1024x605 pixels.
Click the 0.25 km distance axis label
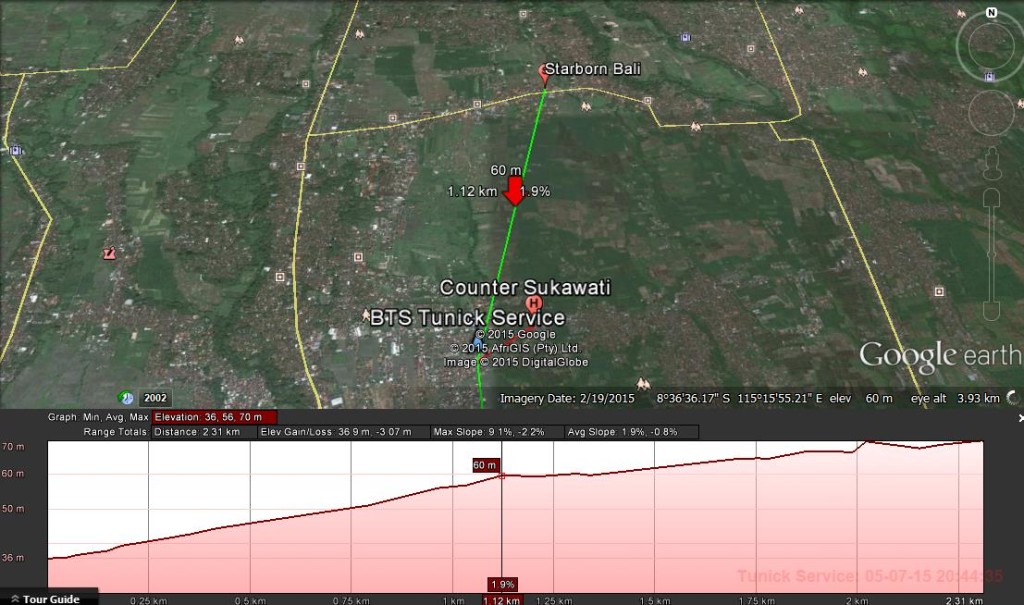[148, 600]
